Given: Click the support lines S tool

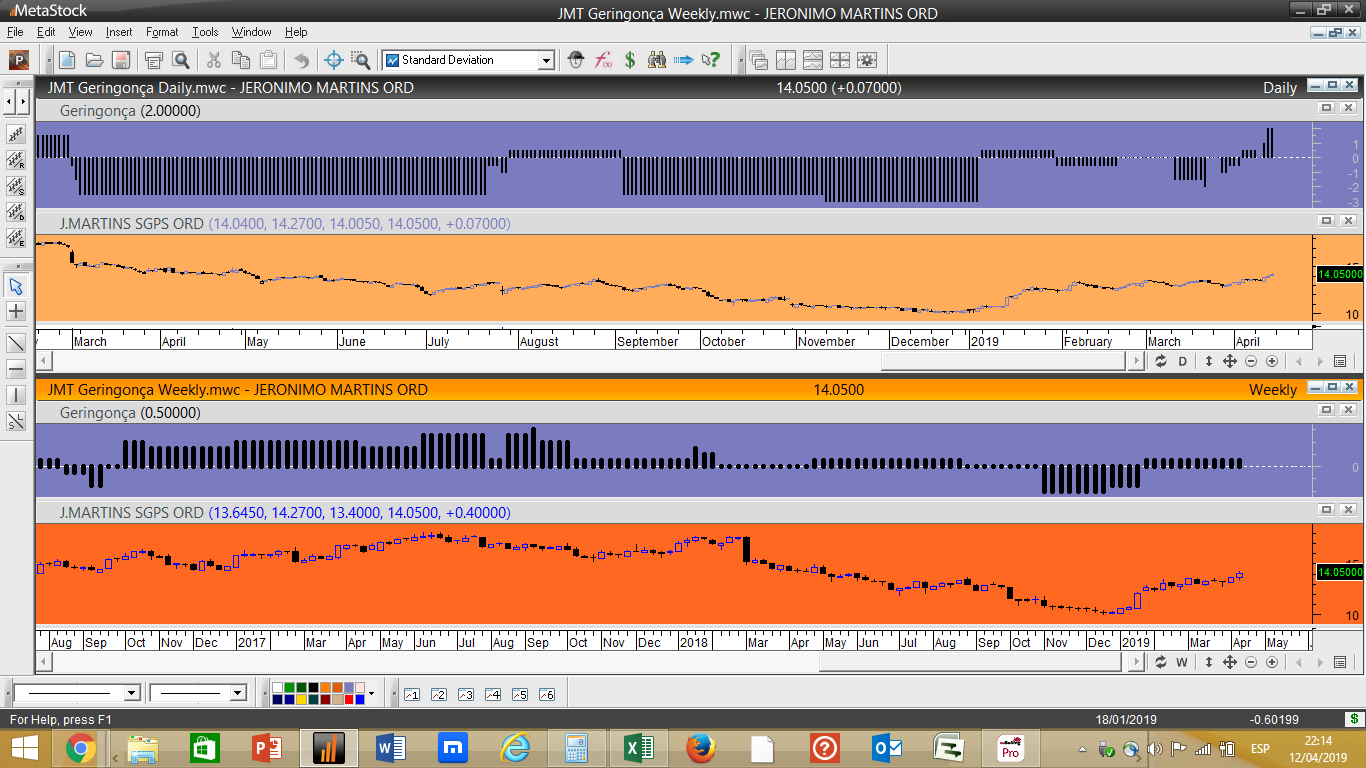Looking at the screenshot, I should click(x=16, y=186).
